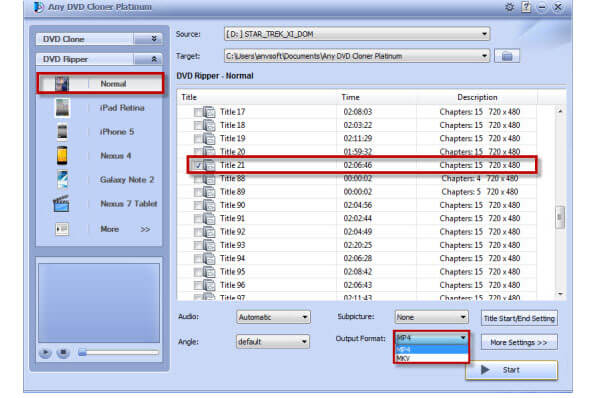
Task: Click the film icon of Title 96
Action: 209,285
